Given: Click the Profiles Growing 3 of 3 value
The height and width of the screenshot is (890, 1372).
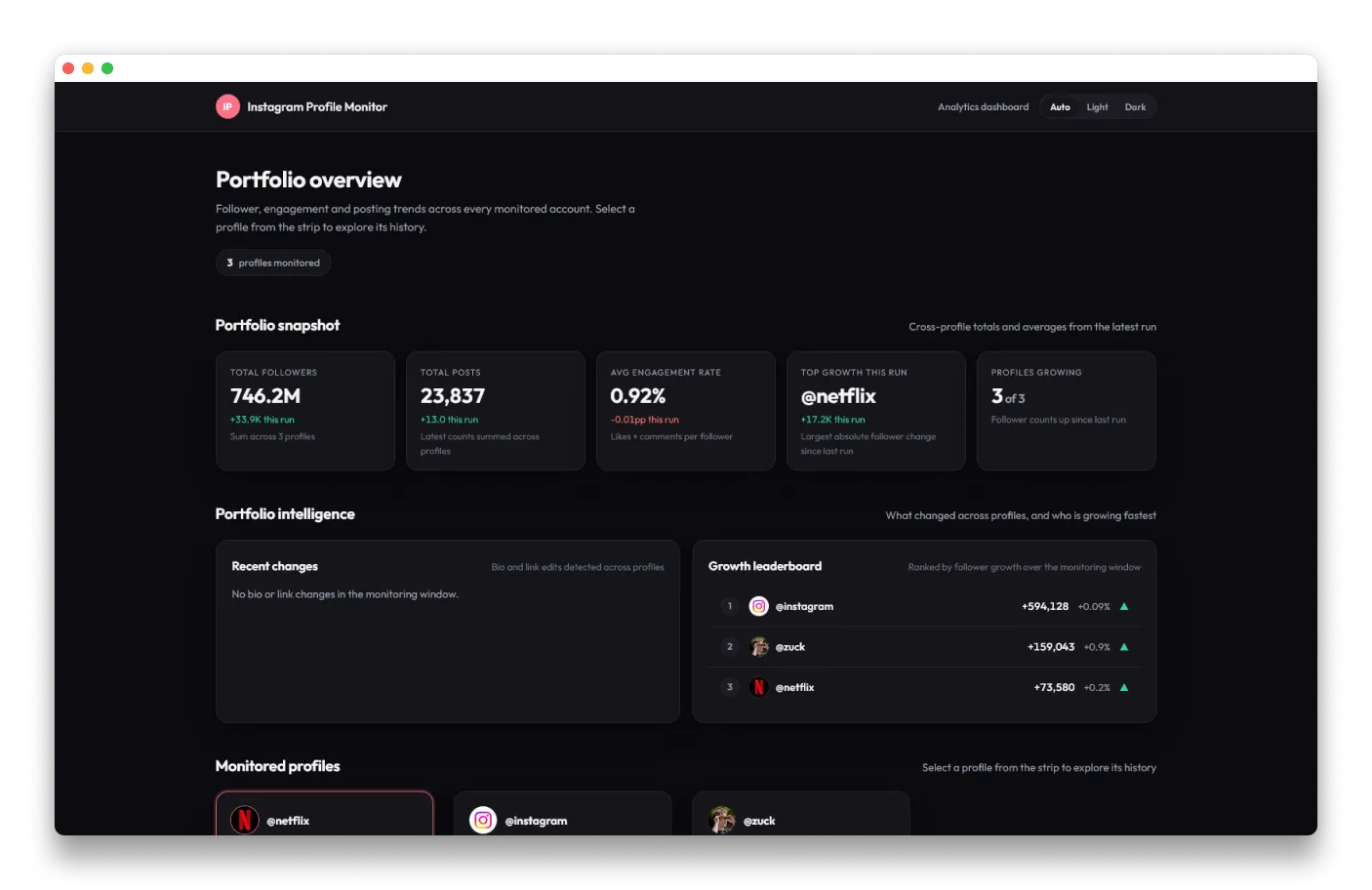Looking at the screenshot, I should (x=1008, y=396).
